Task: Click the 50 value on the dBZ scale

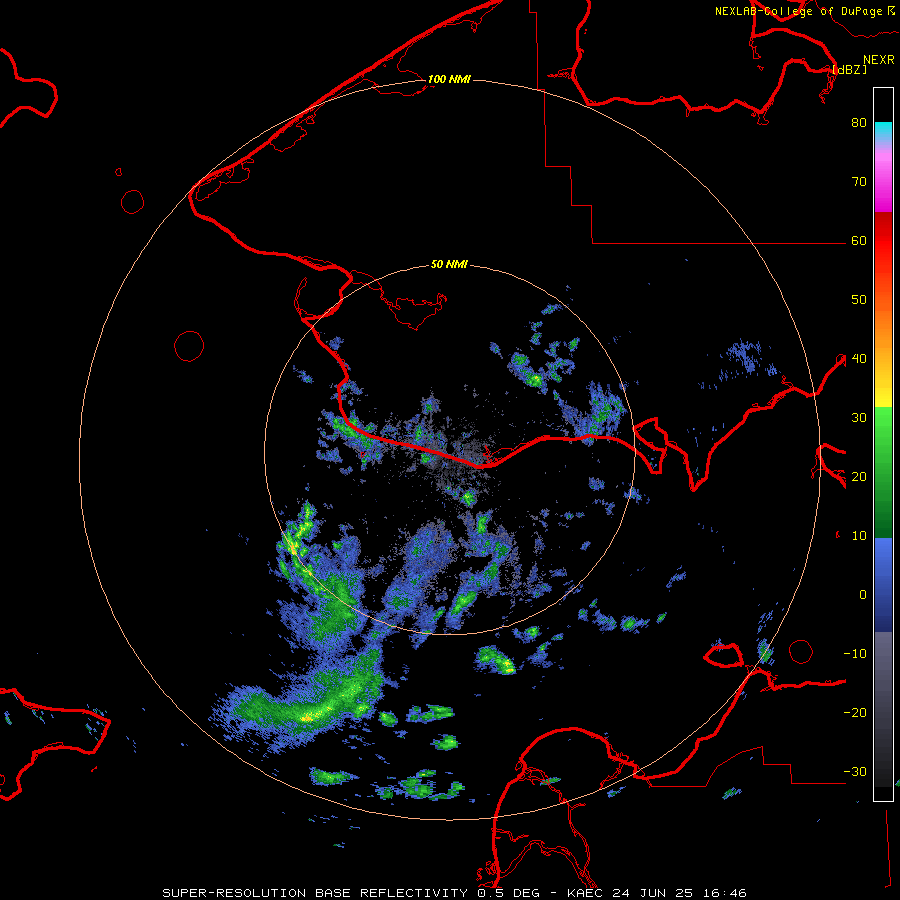Action: 859,300
